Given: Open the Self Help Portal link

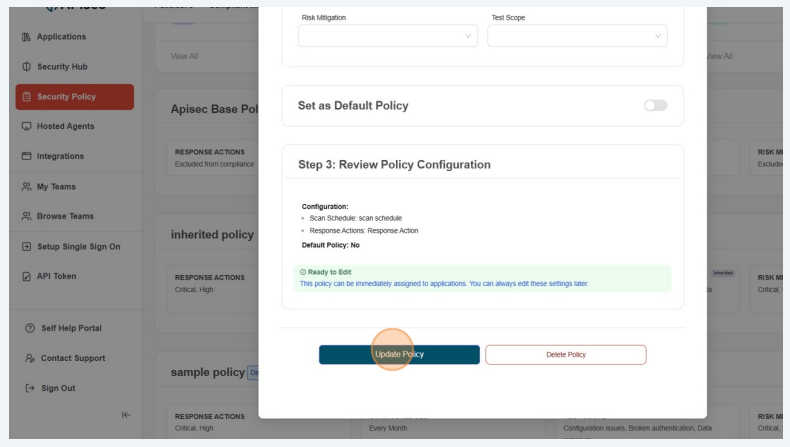Looking at the screenshot, I should tap(71, 328).
